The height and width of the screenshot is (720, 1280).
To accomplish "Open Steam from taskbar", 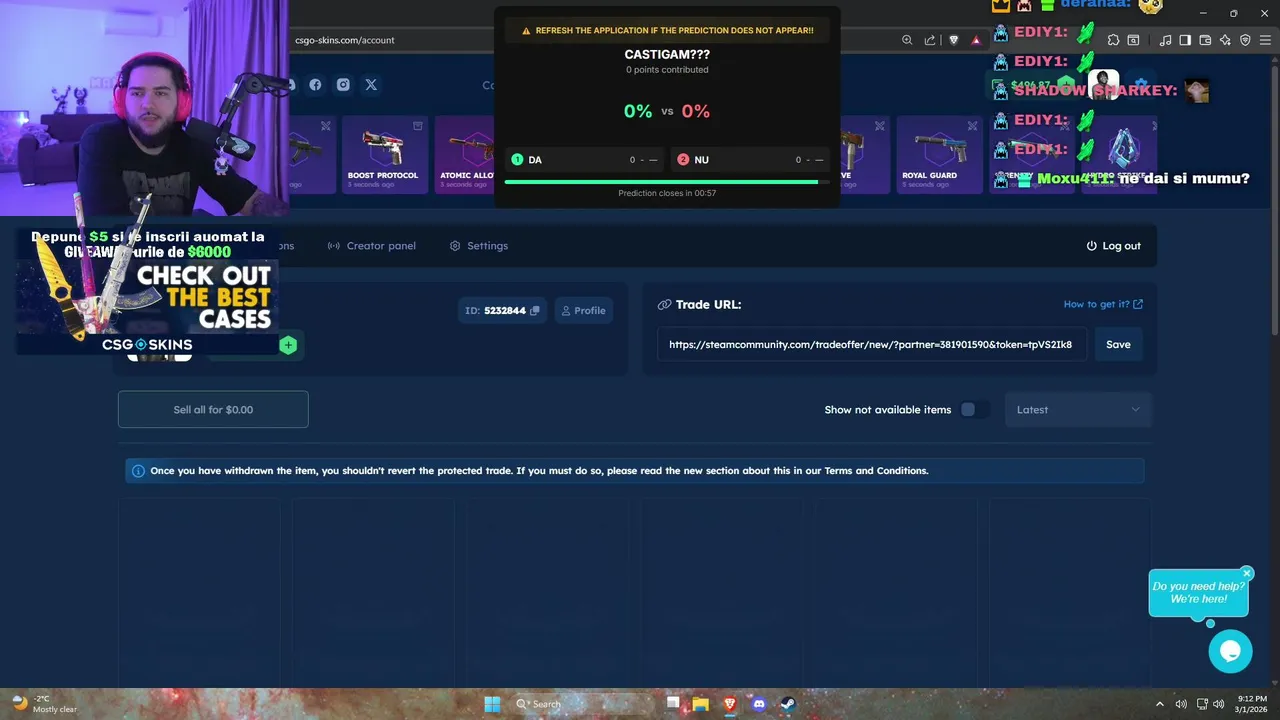I will (787, 704).
